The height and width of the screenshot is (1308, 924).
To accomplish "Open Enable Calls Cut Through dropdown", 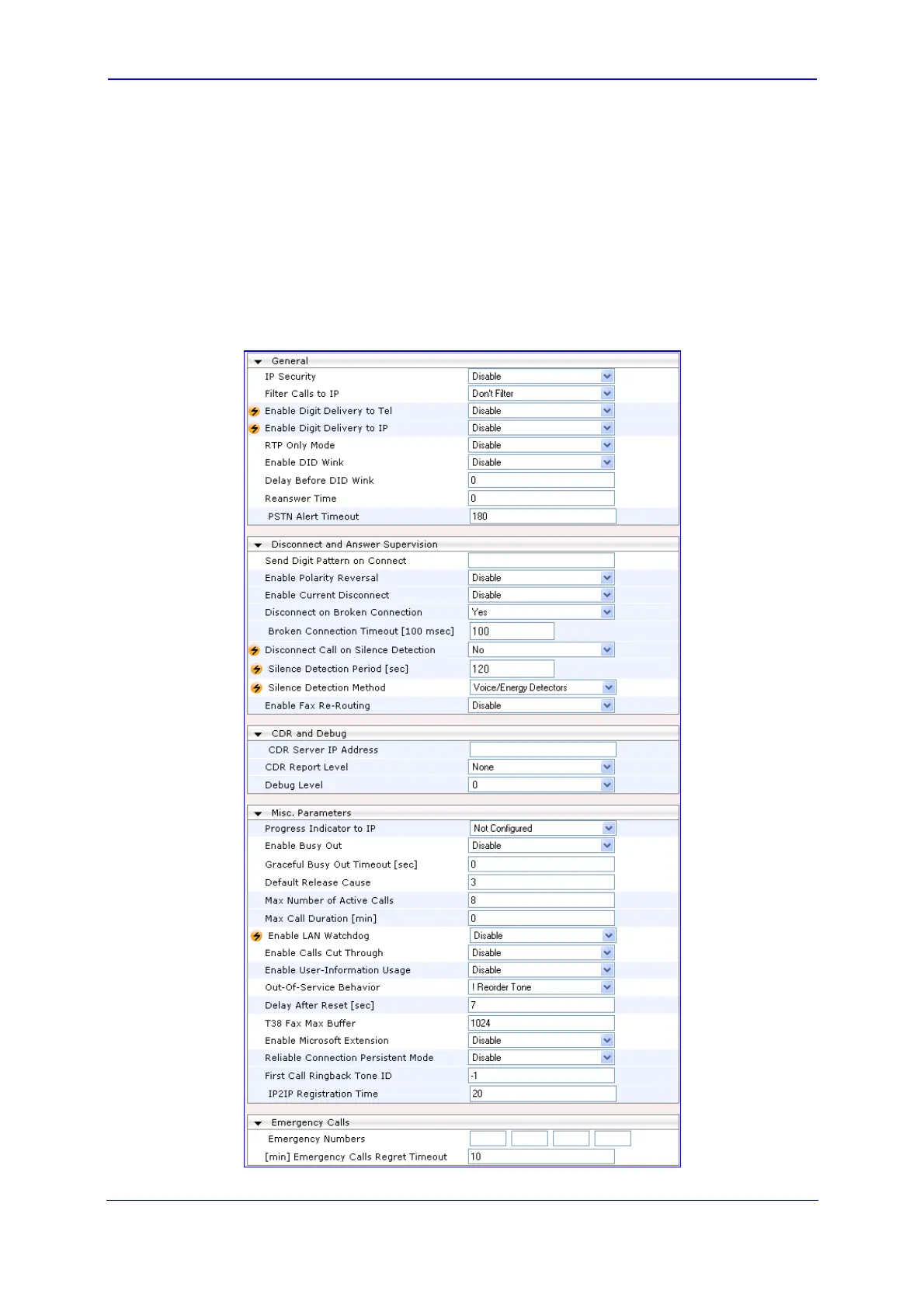I will (x=541, y=953).
